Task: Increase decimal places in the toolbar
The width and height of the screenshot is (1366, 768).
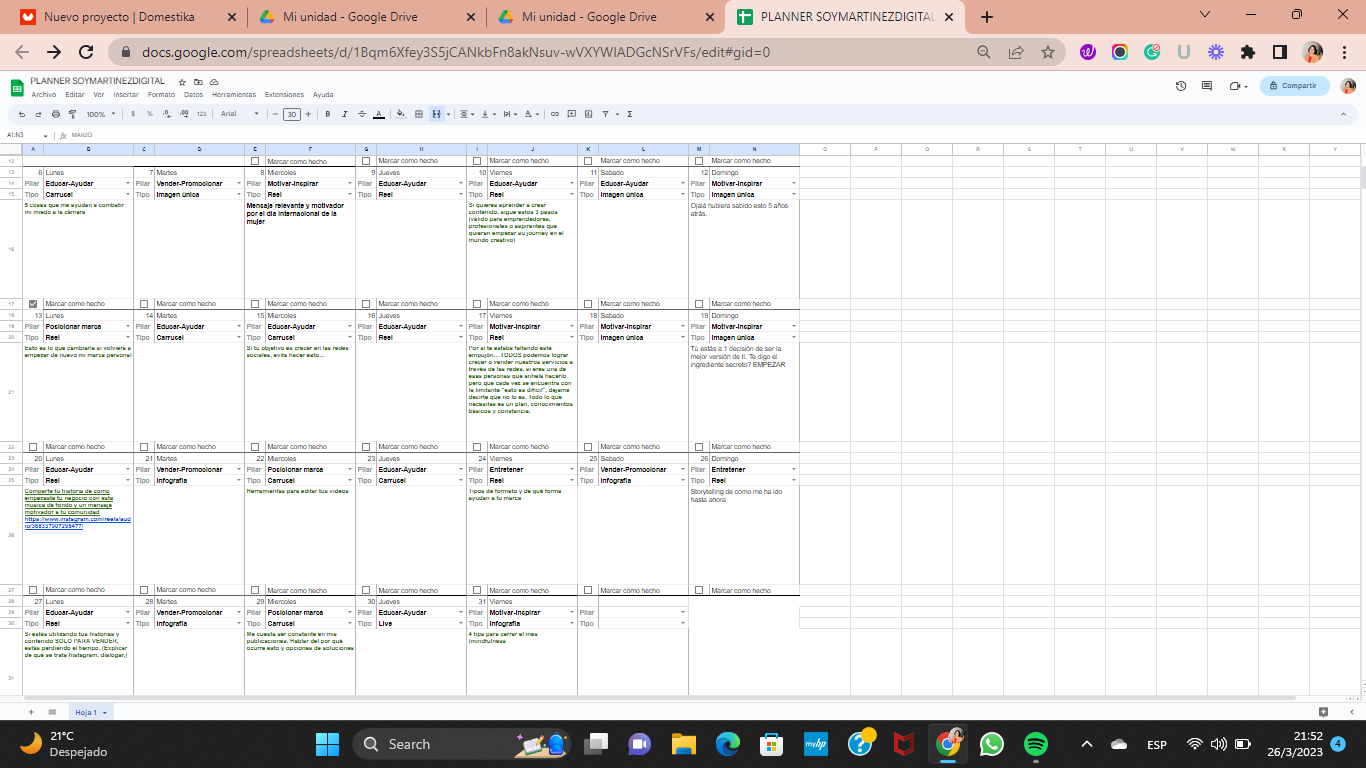Action: tap(184, 114)
